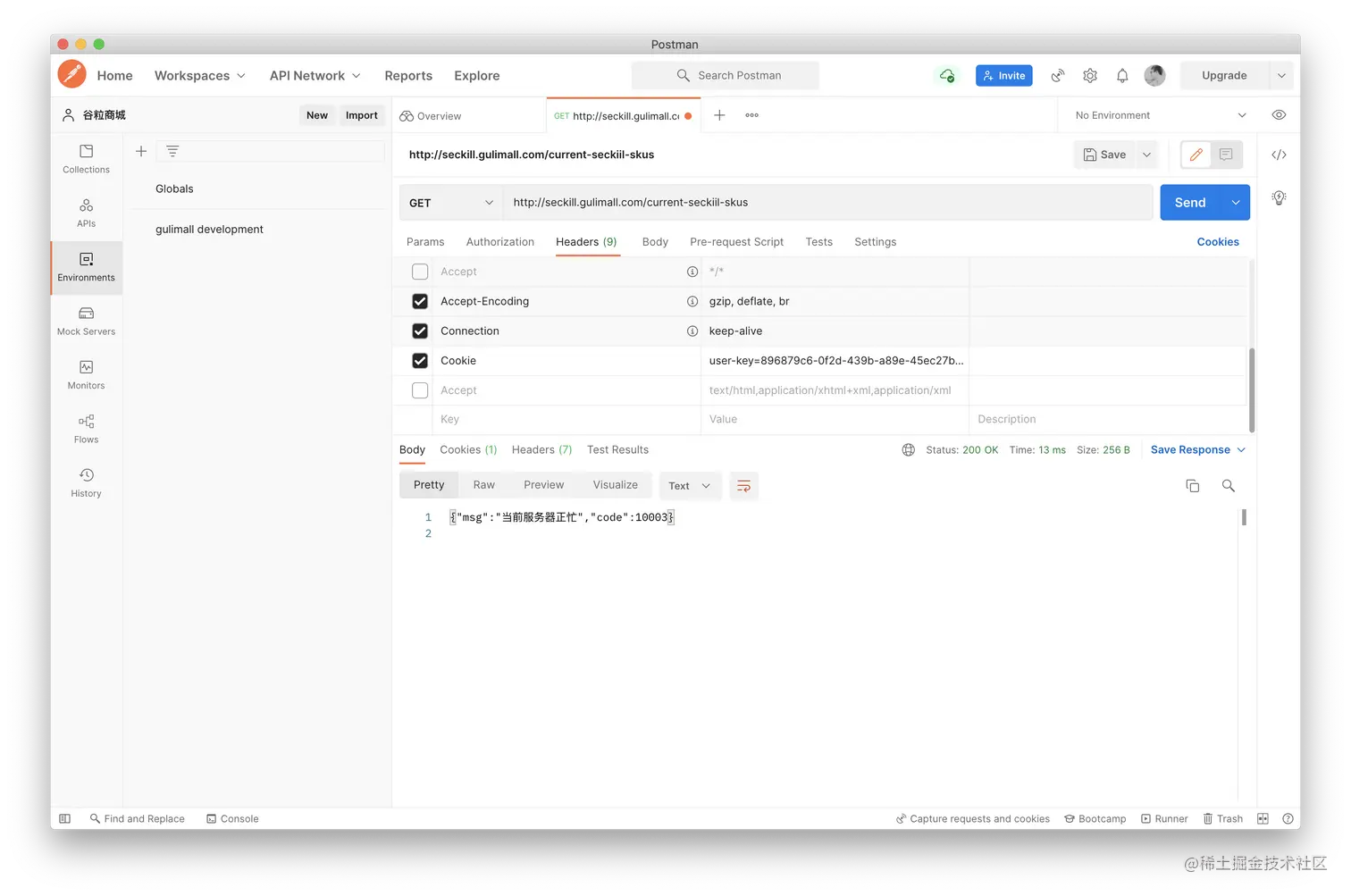Viewport: 1351px width, 896px height.
Task: Open the tab options ellipsis menu
Action: pos(752,115)
